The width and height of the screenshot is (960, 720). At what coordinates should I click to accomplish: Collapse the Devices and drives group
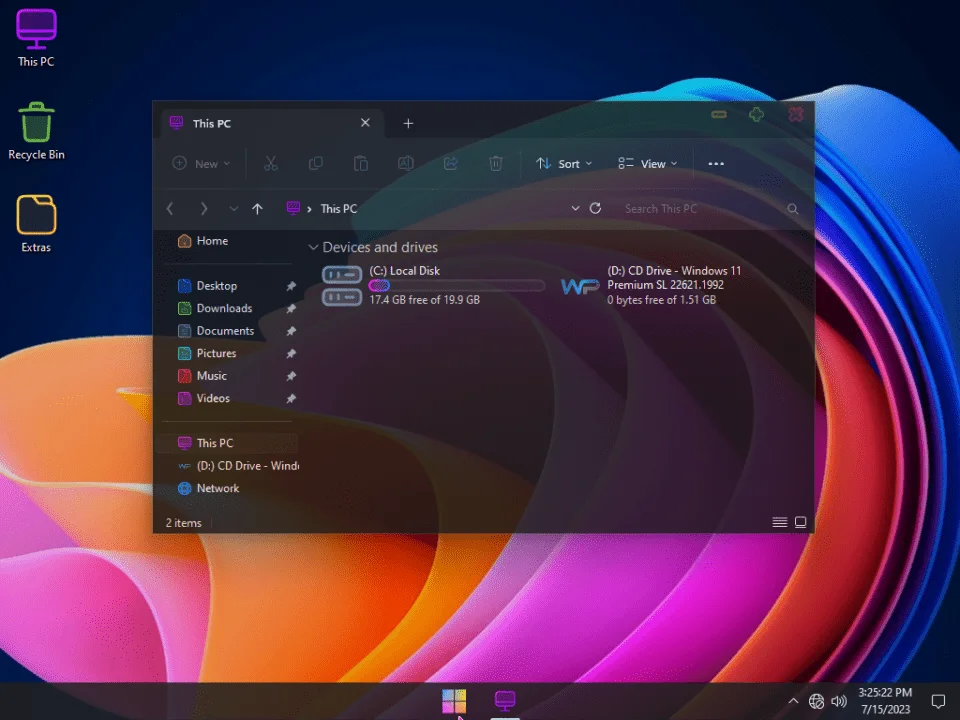[313, 247]
